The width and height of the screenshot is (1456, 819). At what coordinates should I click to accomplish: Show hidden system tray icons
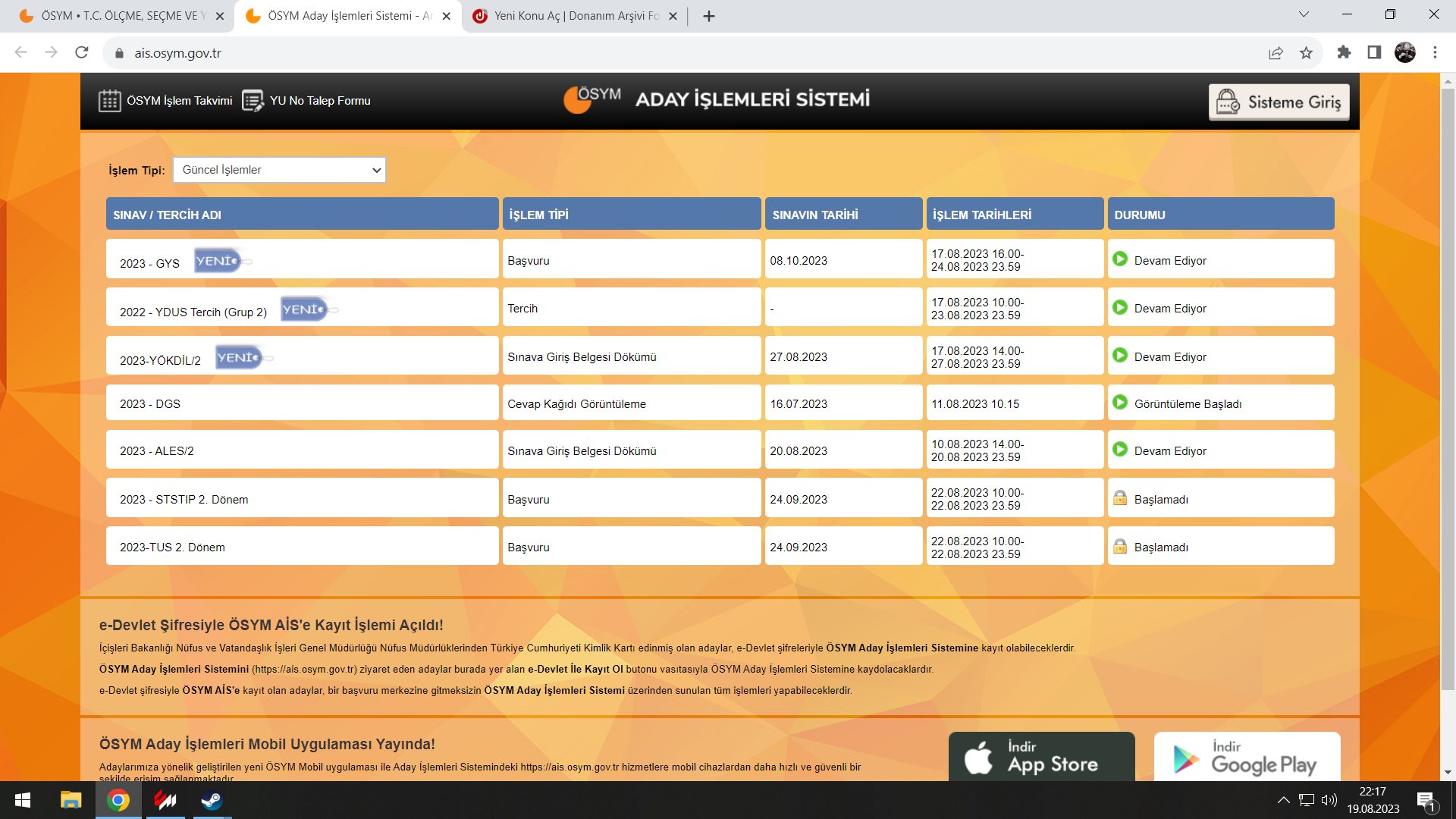coord(1283,800)
